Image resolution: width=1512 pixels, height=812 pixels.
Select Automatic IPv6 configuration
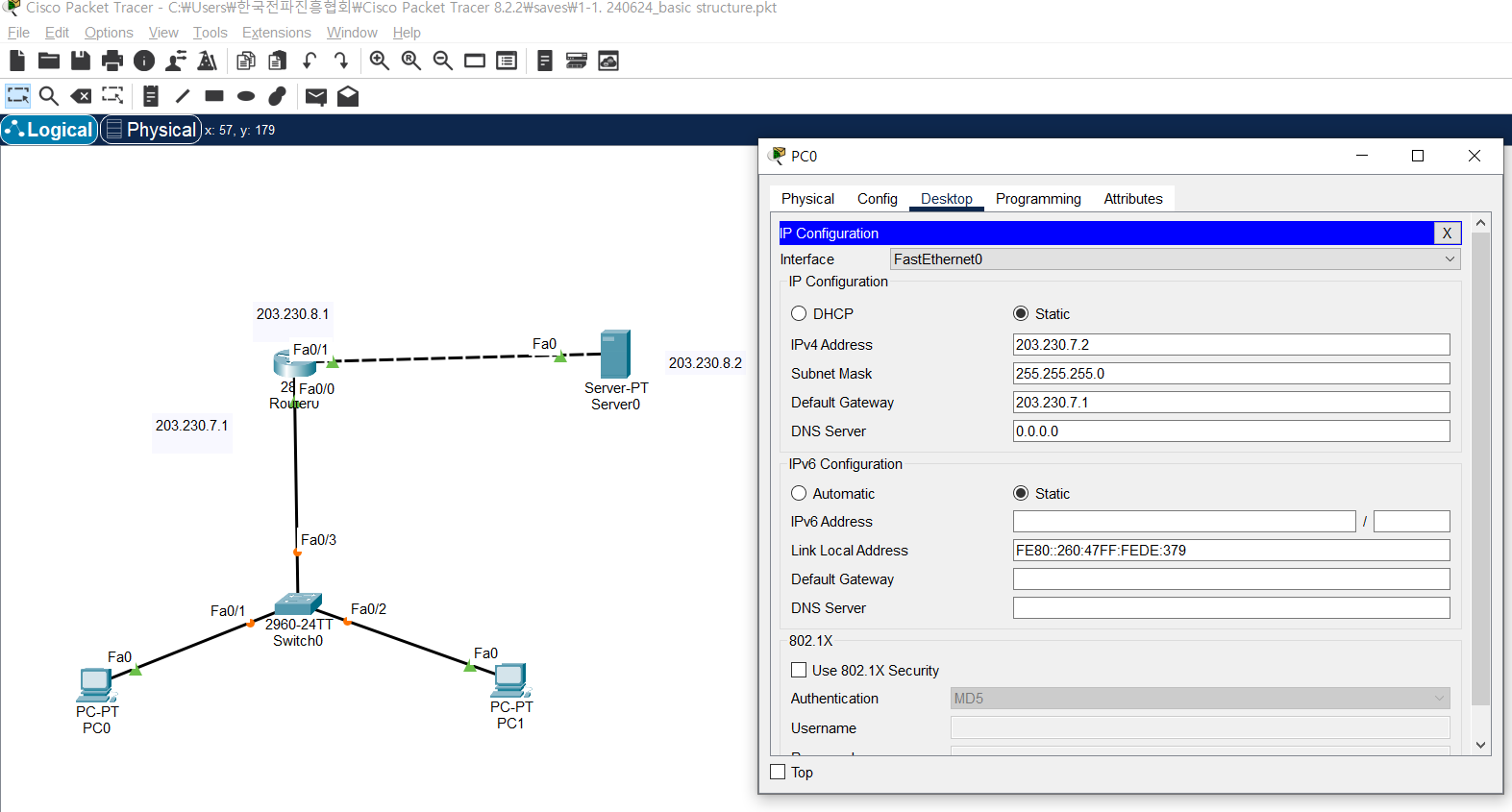pyautogui.click(x=799, y=493)
